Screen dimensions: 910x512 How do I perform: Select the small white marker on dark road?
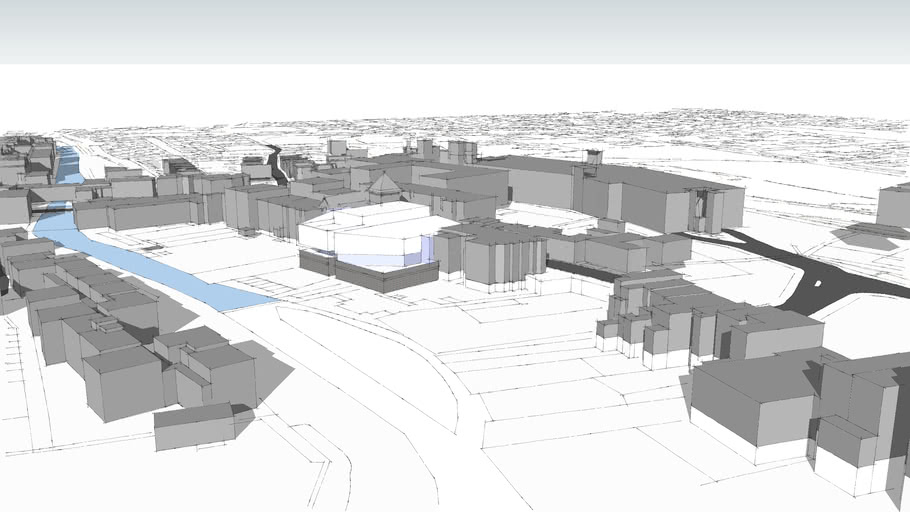click(817, 284)
